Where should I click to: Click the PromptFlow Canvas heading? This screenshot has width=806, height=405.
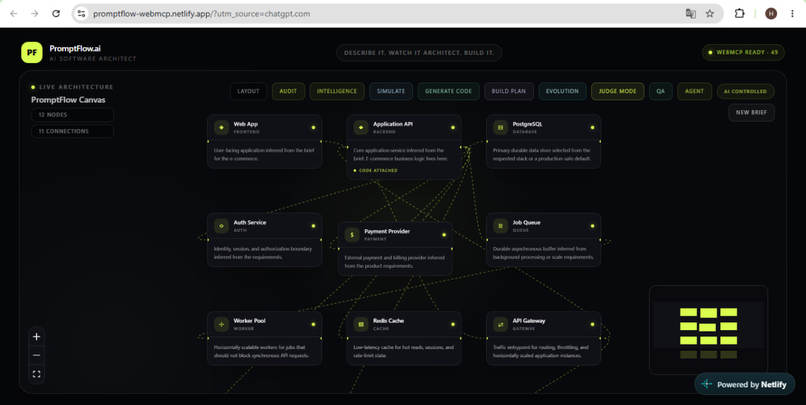(x=68, y=100)
